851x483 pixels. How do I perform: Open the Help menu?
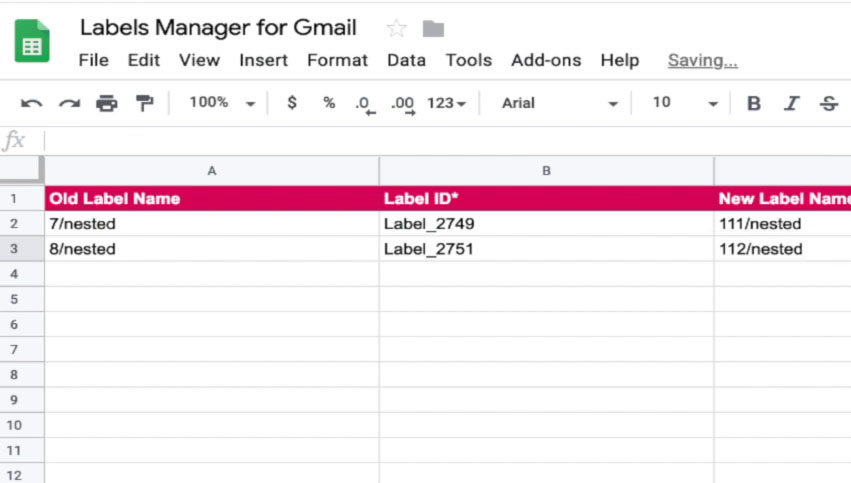coord(620,60)
